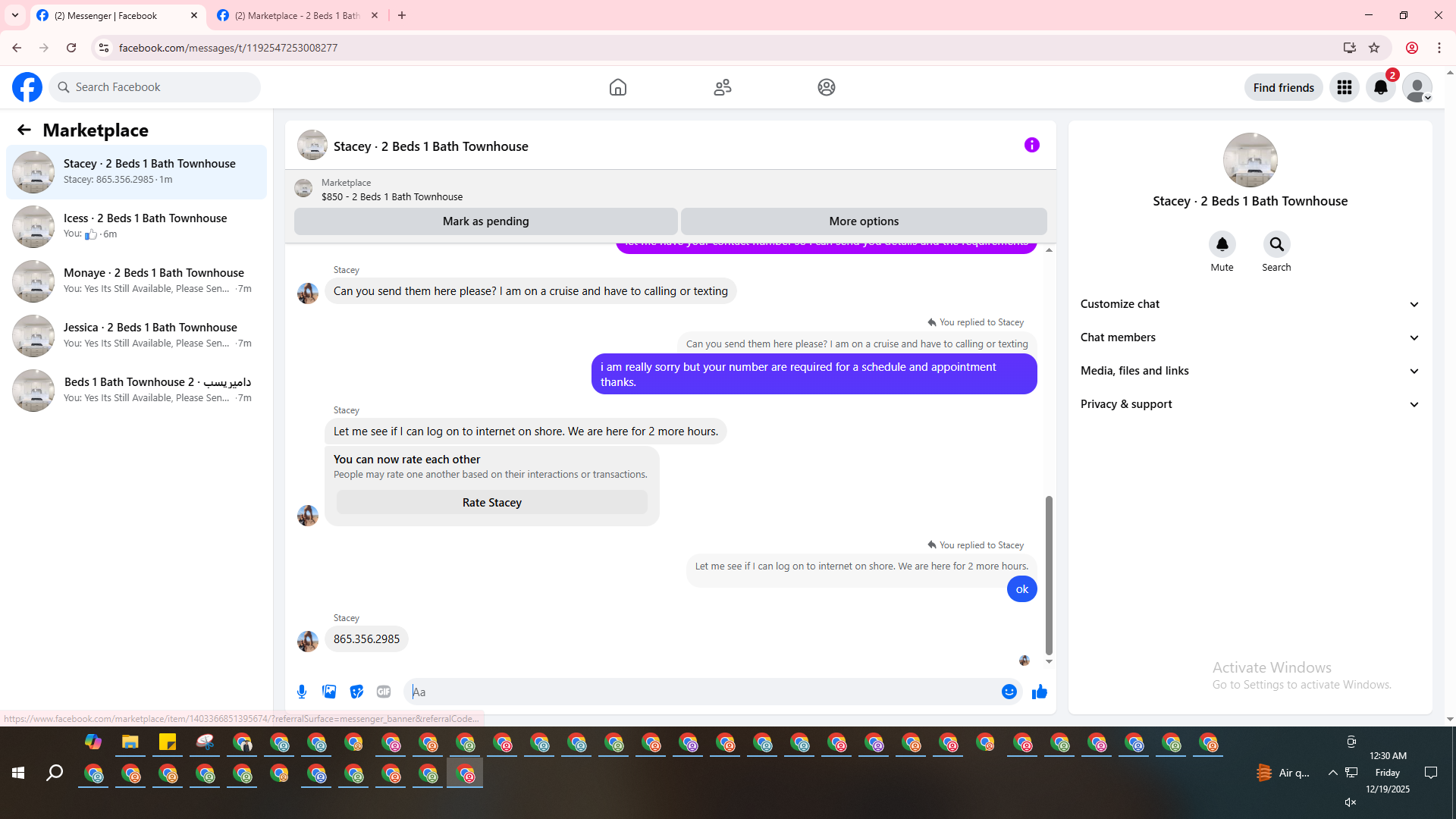Image resolution: width=1456 pixels, height=819 pixels.
Task: Open conversation information purple icon
Action: 1031,145
